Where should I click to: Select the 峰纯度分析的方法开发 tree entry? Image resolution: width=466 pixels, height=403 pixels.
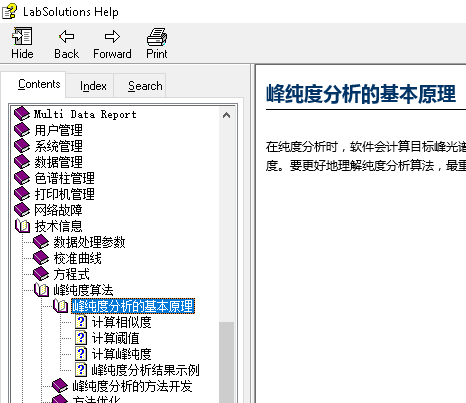point(132,386)
